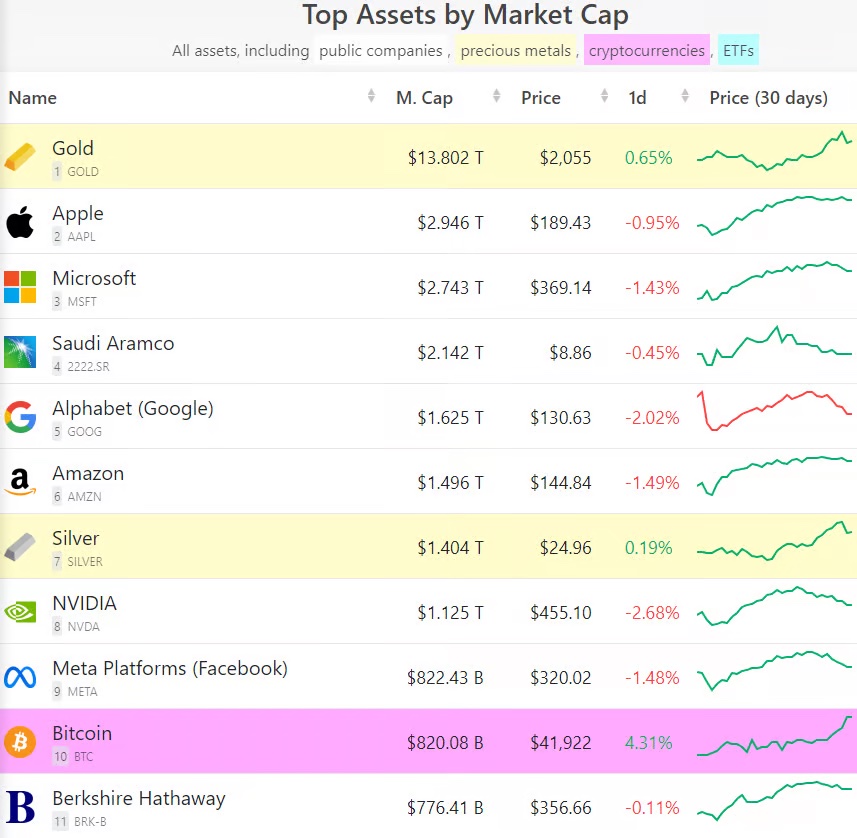This screenshot has height=838, width=857.
Task: Click the Apple logo icon
Action: 20,222
